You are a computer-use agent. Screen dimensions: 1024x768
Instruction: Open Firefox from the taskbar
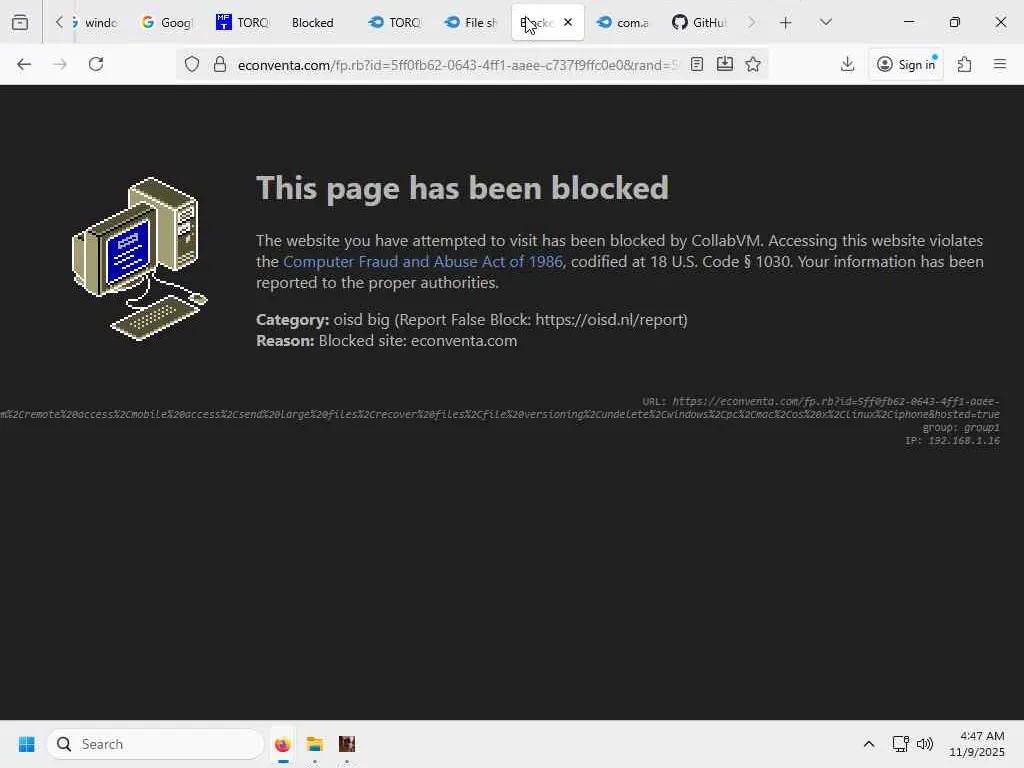[282, 744]
